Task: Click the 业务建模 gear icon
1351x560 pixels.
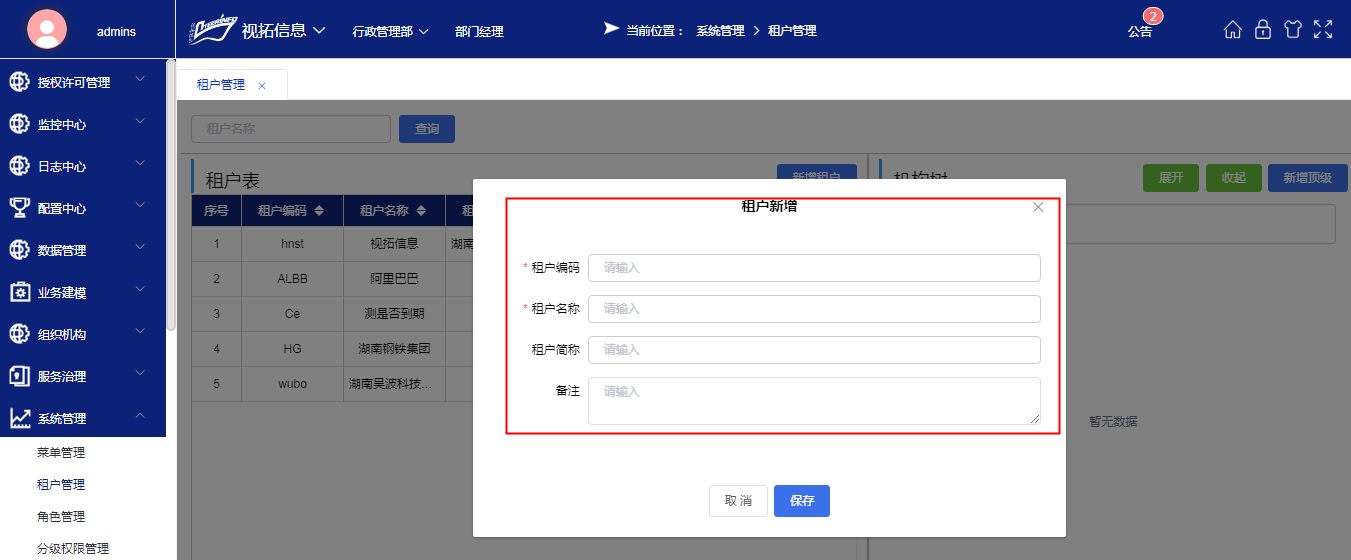Action: coord(20,292)
